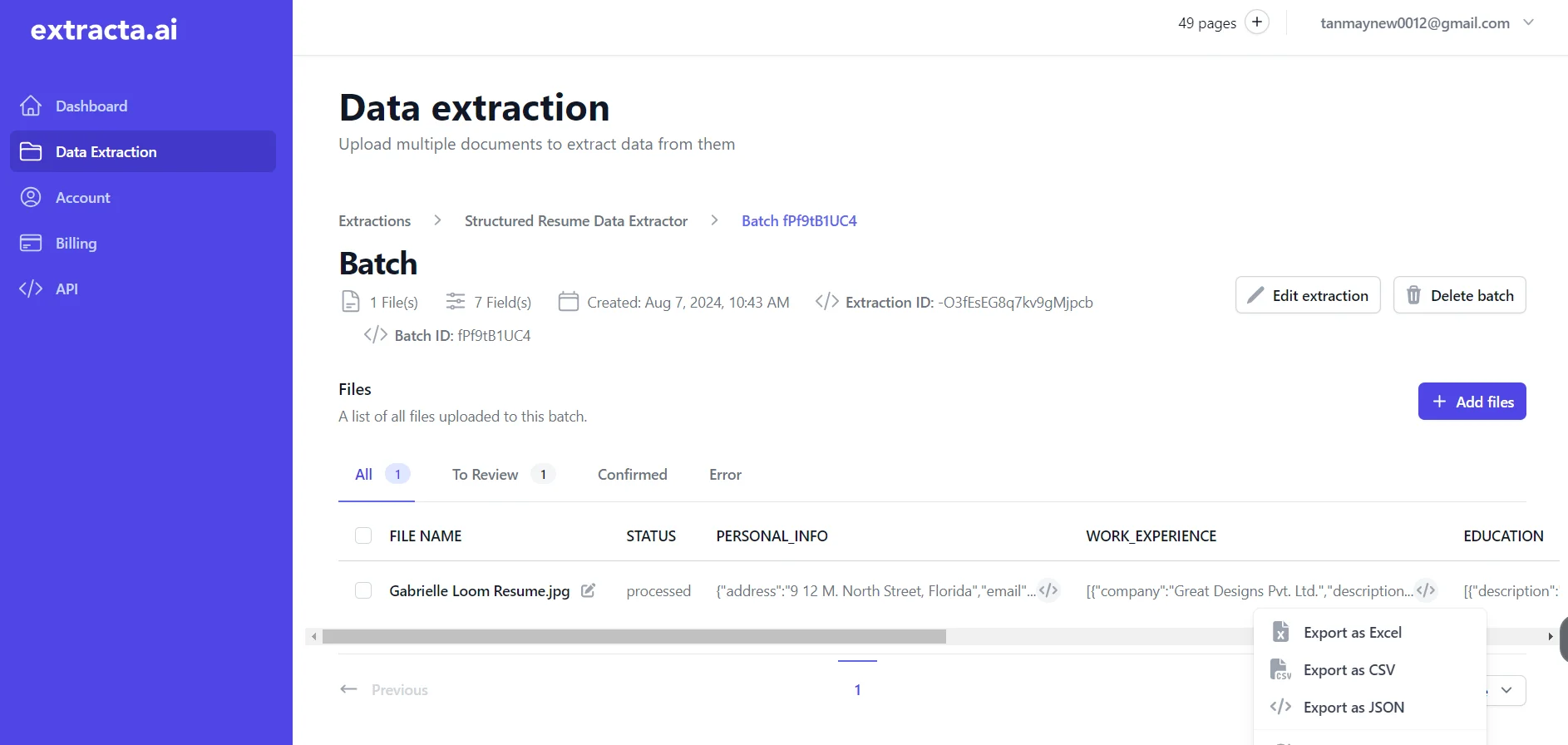This screenshot has width=1568, height=745.
Task: Select page 1 in pagination
Action: (x=857, y=689)
